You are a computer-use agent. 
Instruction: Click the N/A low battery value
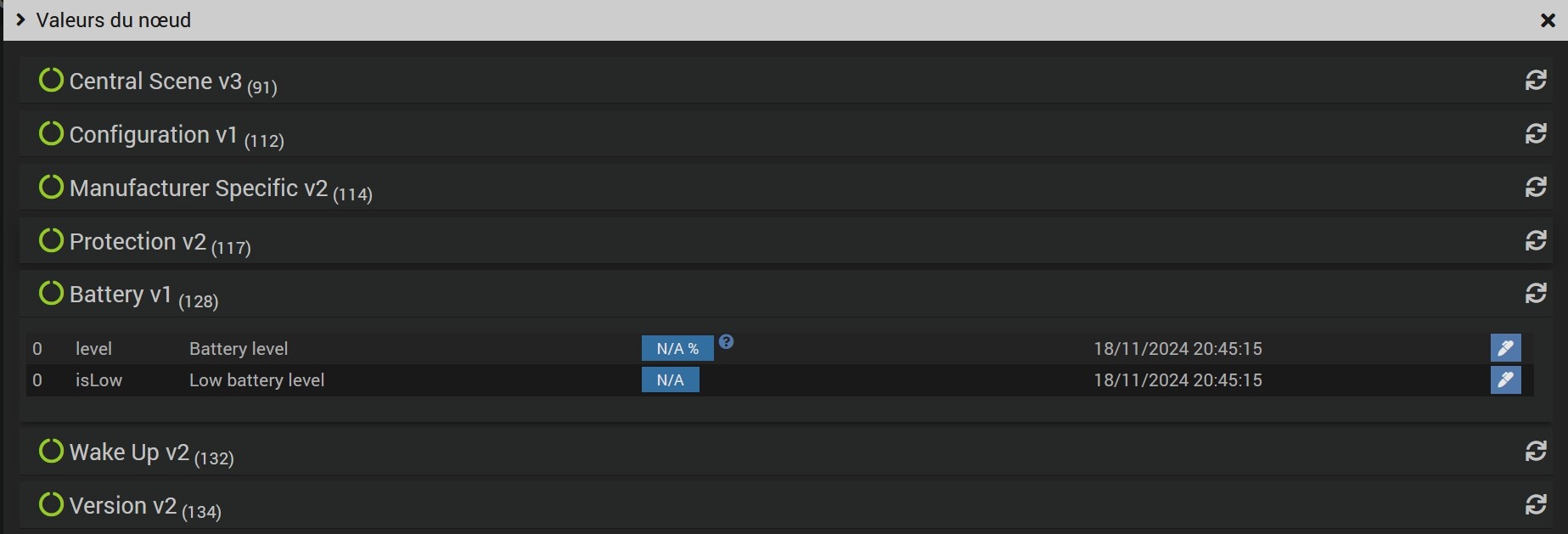click(670, 380)
